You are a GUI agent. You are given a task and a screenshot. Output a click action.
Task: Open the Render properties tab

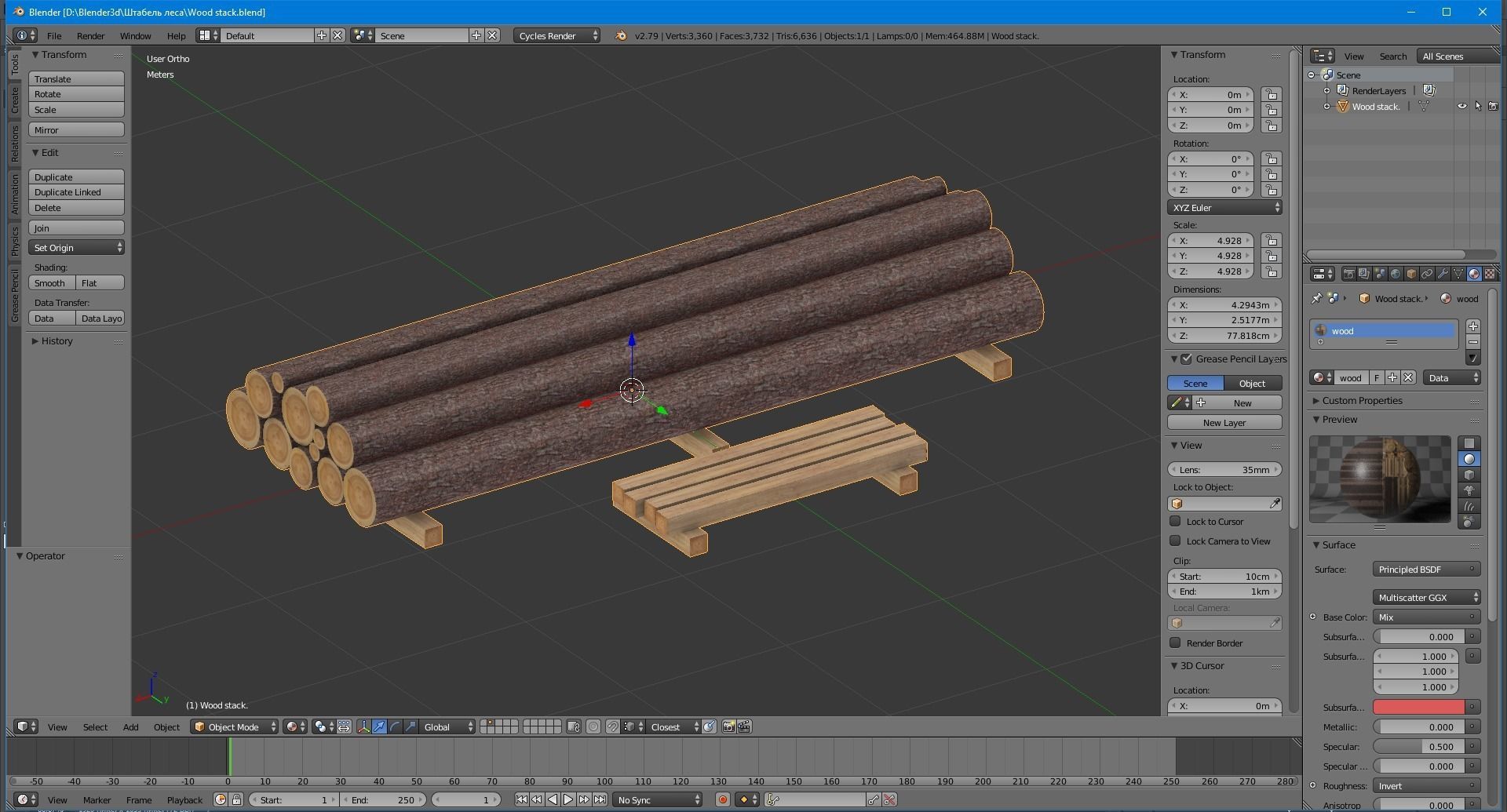coord(1349,273)
